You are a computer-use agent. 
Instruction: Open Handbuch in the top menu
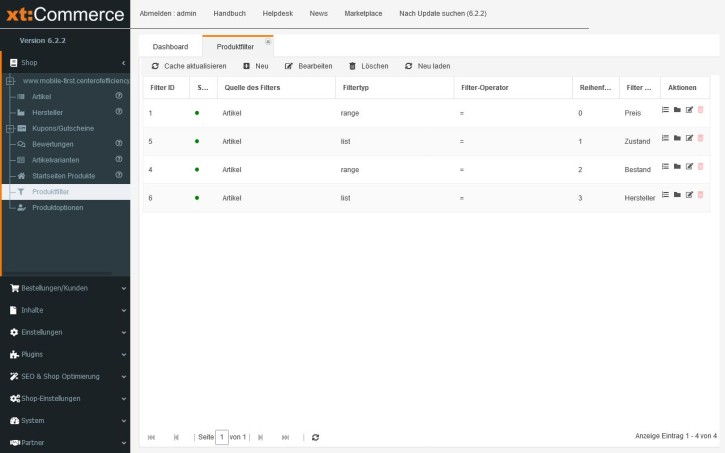(x=229, y=13)
